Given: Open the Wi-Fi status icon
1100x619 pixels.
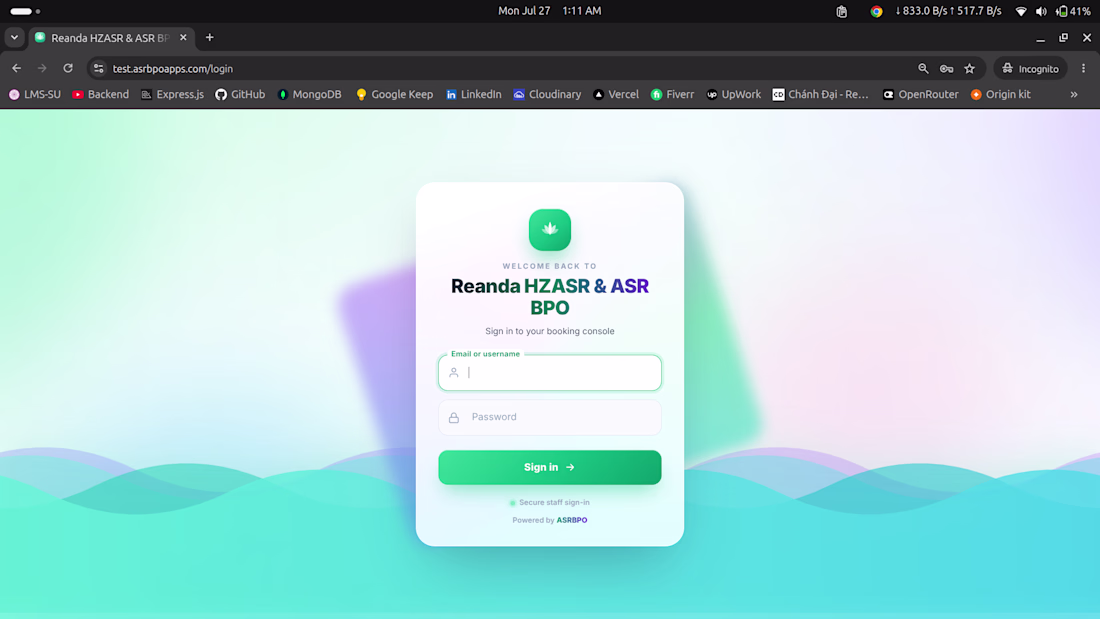Looking at the screenshot, I should point(1021,11).
